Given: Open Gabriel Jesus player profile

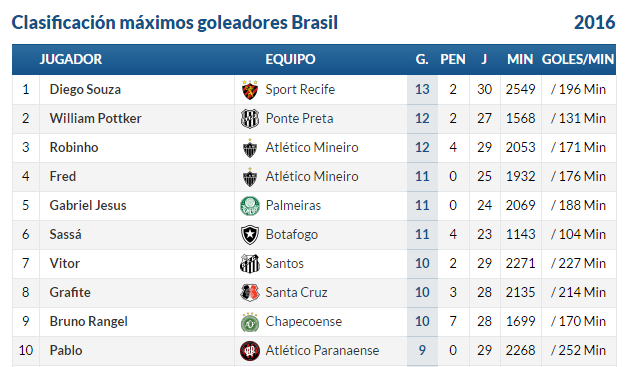Looking at the screenshot, I should (88, 206).
